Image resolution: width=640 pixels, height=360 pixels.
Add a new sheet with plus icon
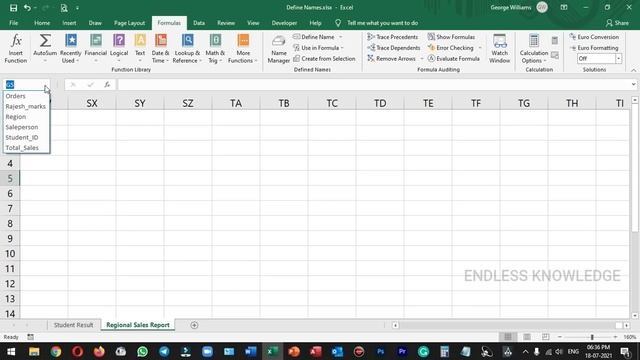pos(194,325)
